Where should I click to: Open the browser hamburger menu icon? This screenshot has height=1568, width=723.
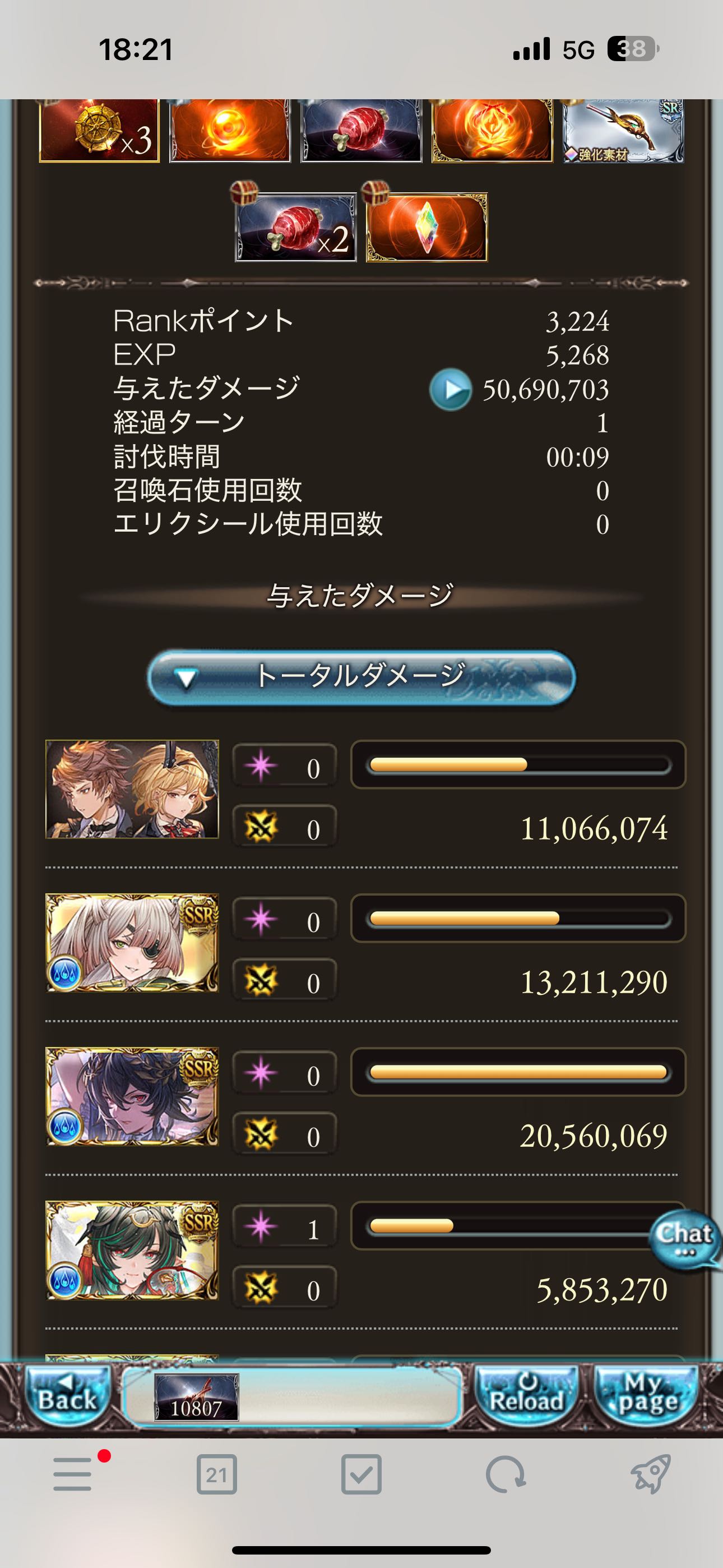click(72, 1475)
